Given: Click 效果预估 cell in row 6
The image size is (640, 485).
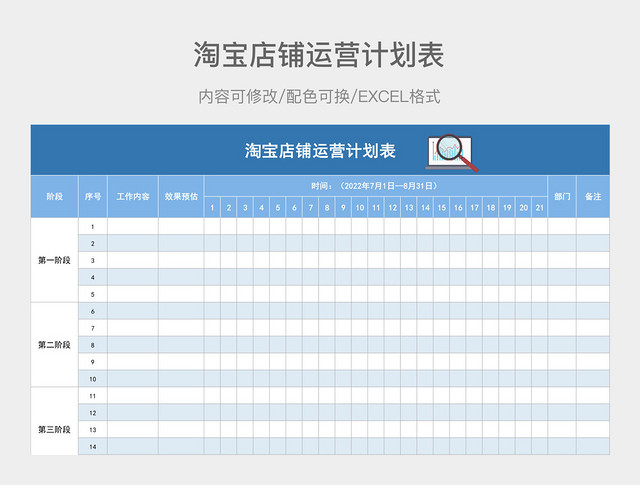Looking at the screenshot, I should 181,311.
